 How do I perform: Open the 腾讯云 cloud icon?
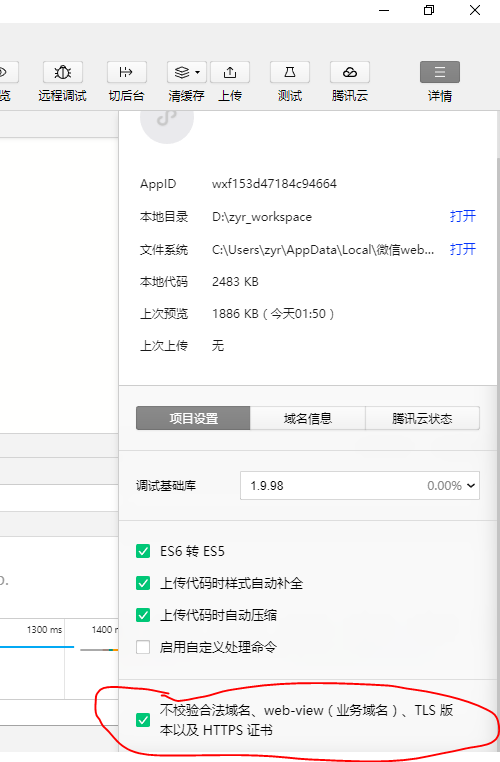[x=350, y=72]
